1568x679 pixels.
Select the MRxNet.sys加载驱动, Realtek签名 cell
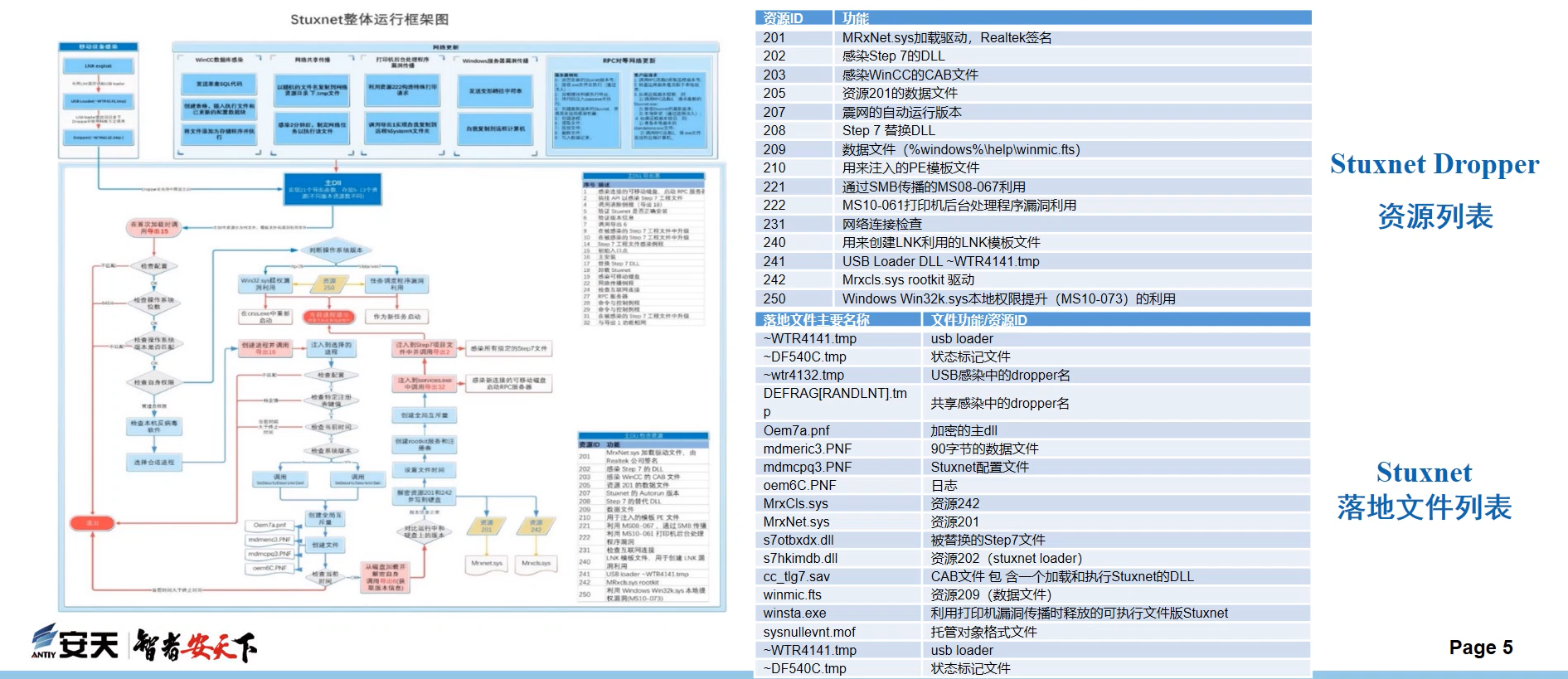click(1073, 37)
